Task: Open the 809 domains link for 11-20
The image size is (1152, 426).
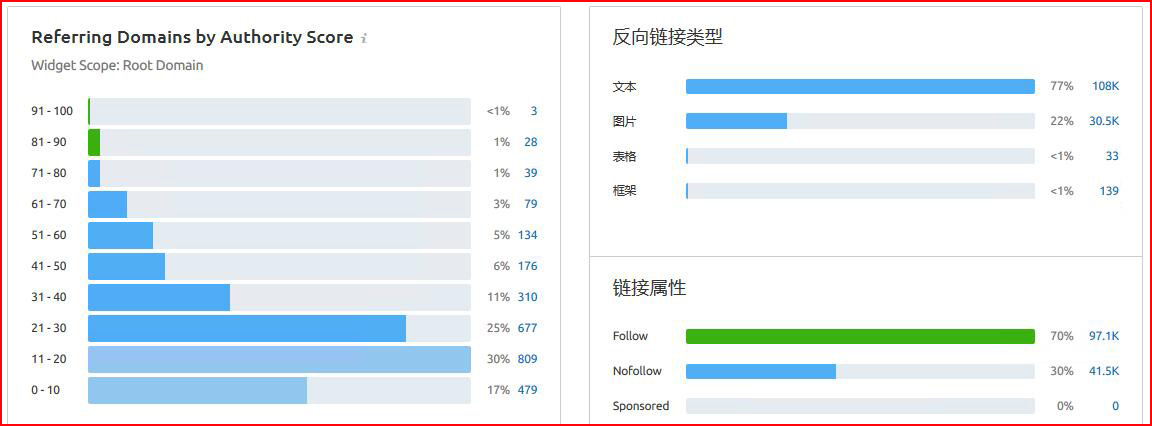Action: (x=527, y=359)
